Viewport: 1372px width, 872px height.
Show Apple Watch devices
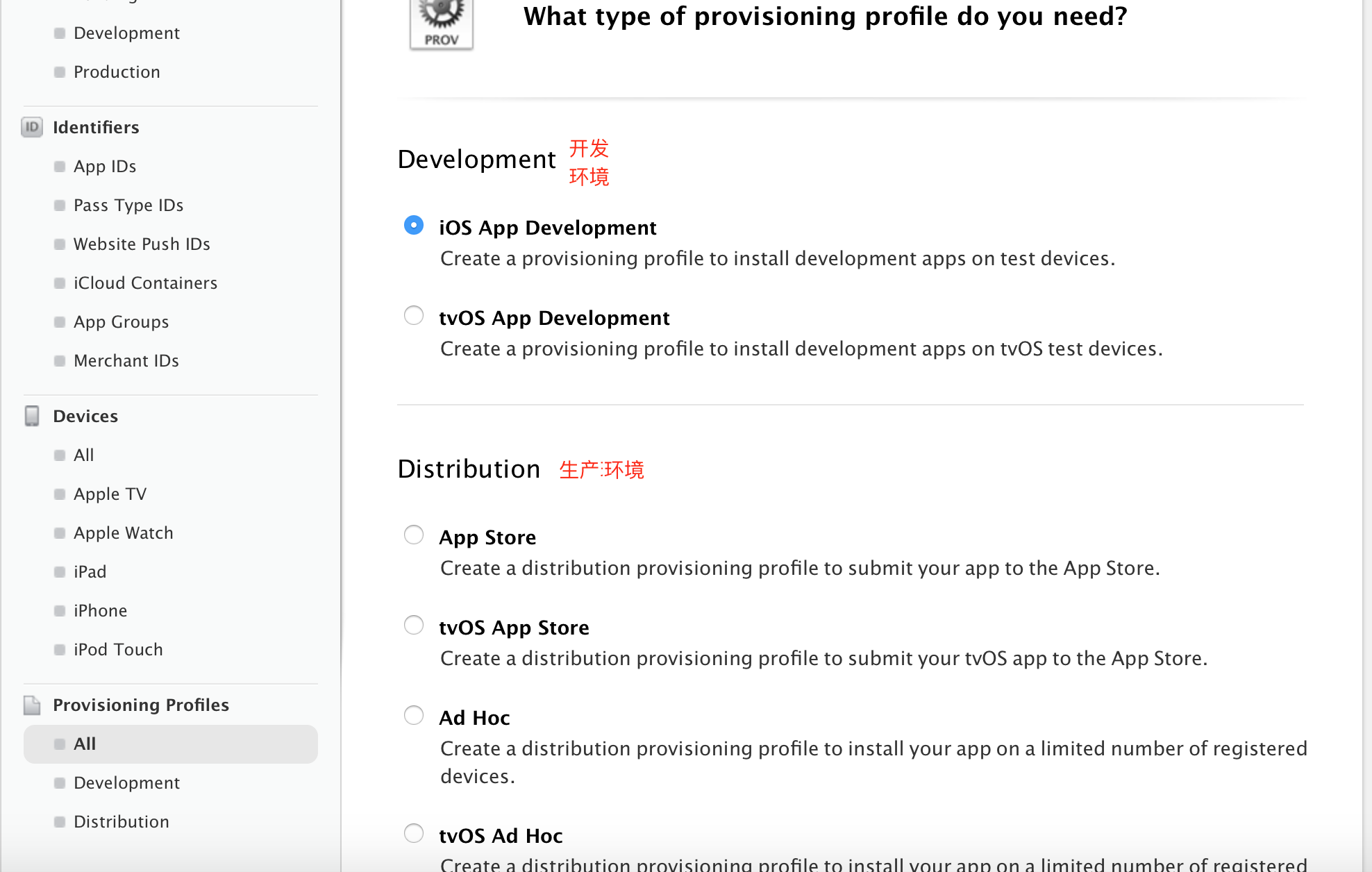(x=124, y=533)
